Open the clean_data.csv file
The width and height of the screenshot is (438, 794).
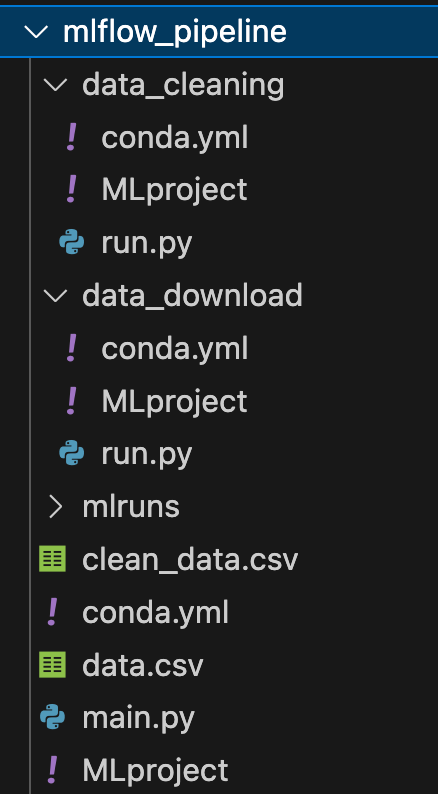[190, 560]
